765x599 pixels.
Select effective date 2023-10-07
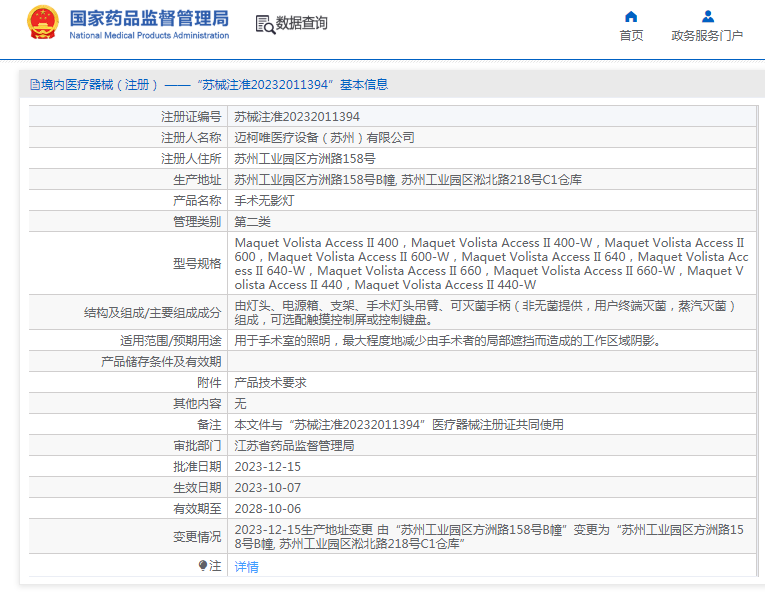pos(267,487)
